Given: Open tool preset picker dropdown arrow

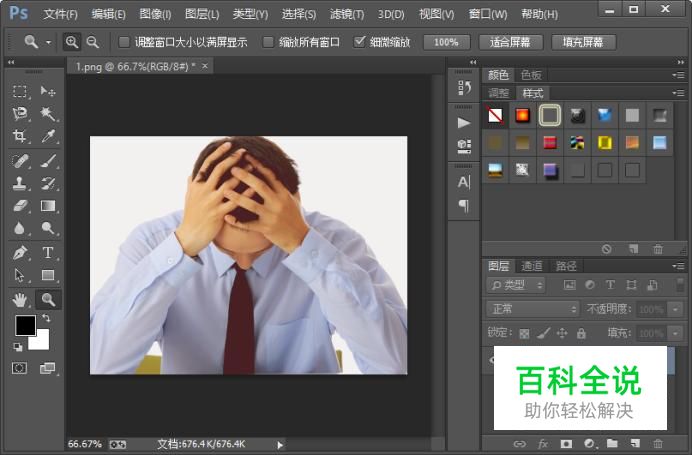Looking at the screenshot, I should [x=48, y=42].
